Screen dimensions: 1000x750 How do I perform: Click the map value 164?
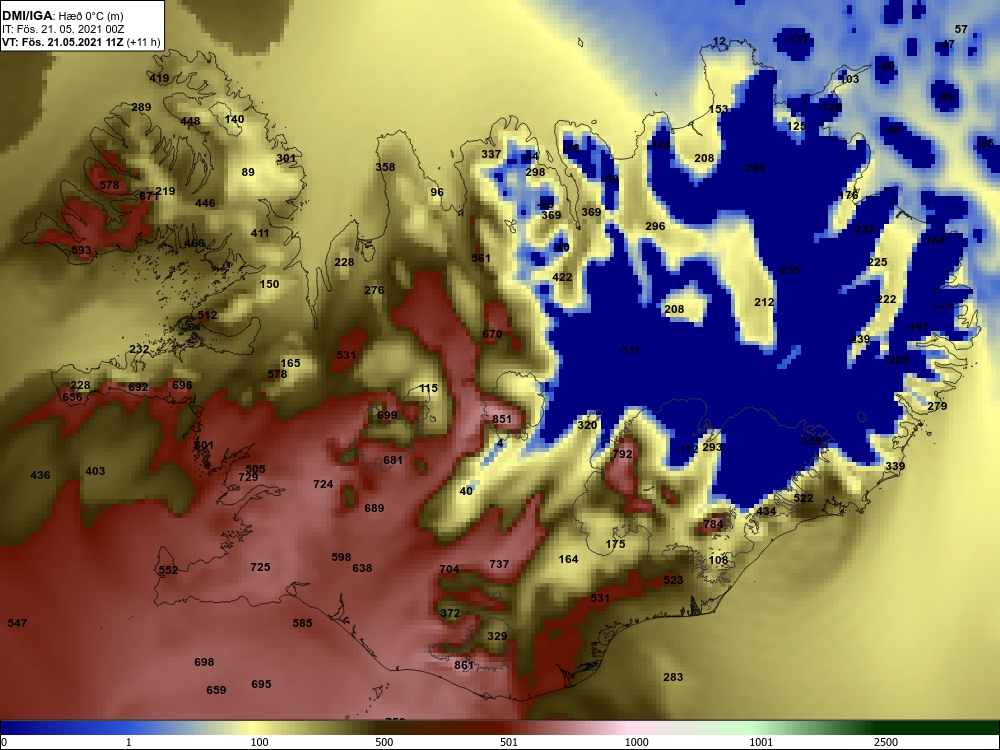click(568, 559)
